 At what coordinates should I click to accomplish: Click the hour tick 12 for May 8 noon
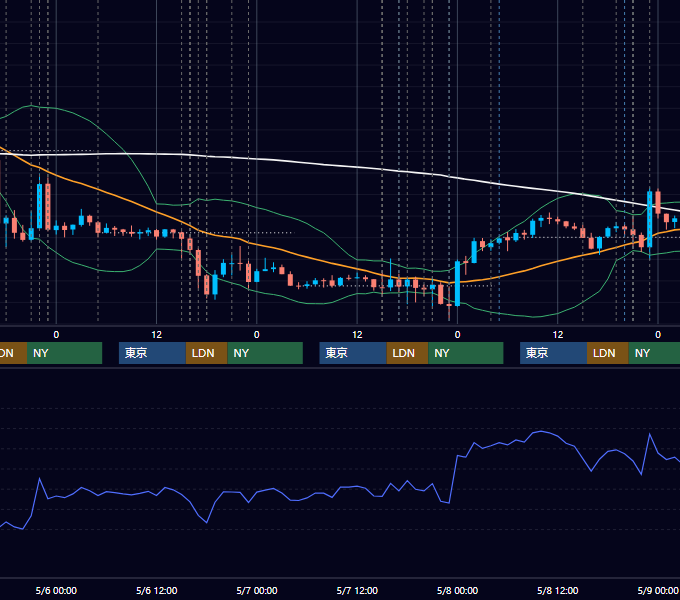[x=558, y=335]
